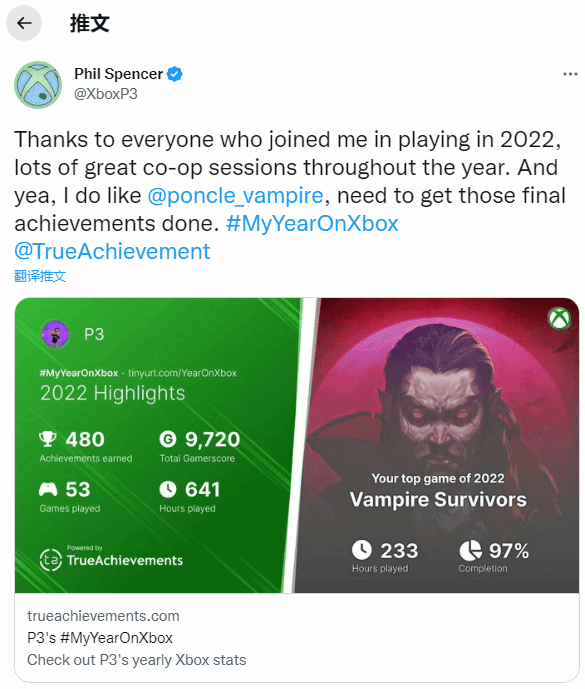Viewport: 585px width, 689px height.
Task: Open the tweet's three-dot more menu
Action: (x=570, y=74)
